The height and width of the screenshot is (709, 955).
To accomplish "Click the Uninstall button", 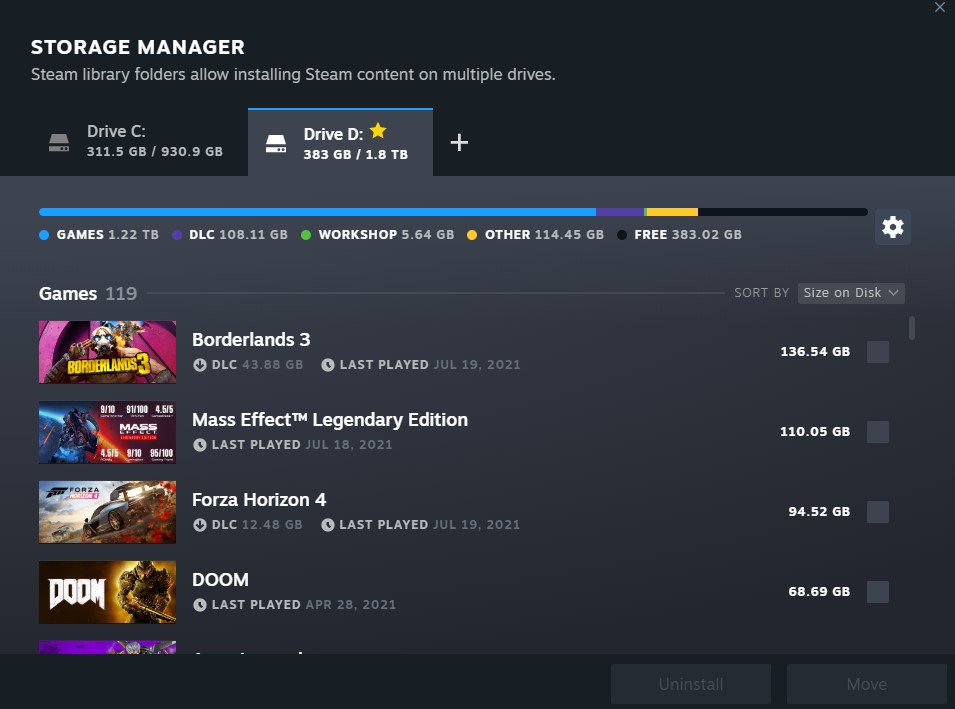I will [691, 684].
